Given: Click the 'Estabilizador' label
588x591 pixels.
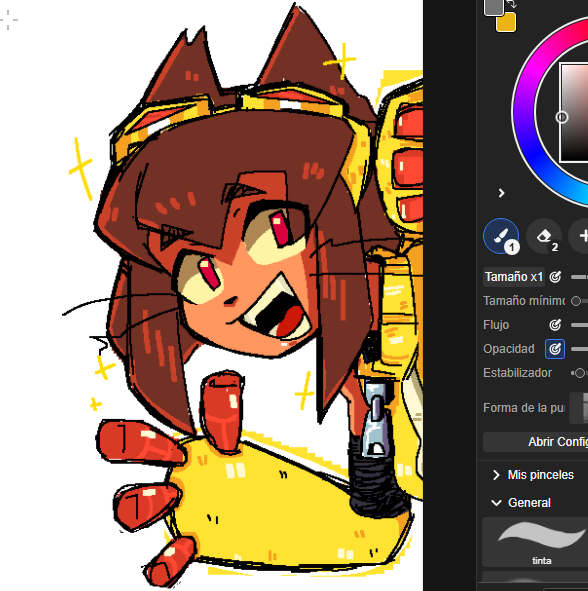Looking at the screenshot, I should tap(517, 373).
